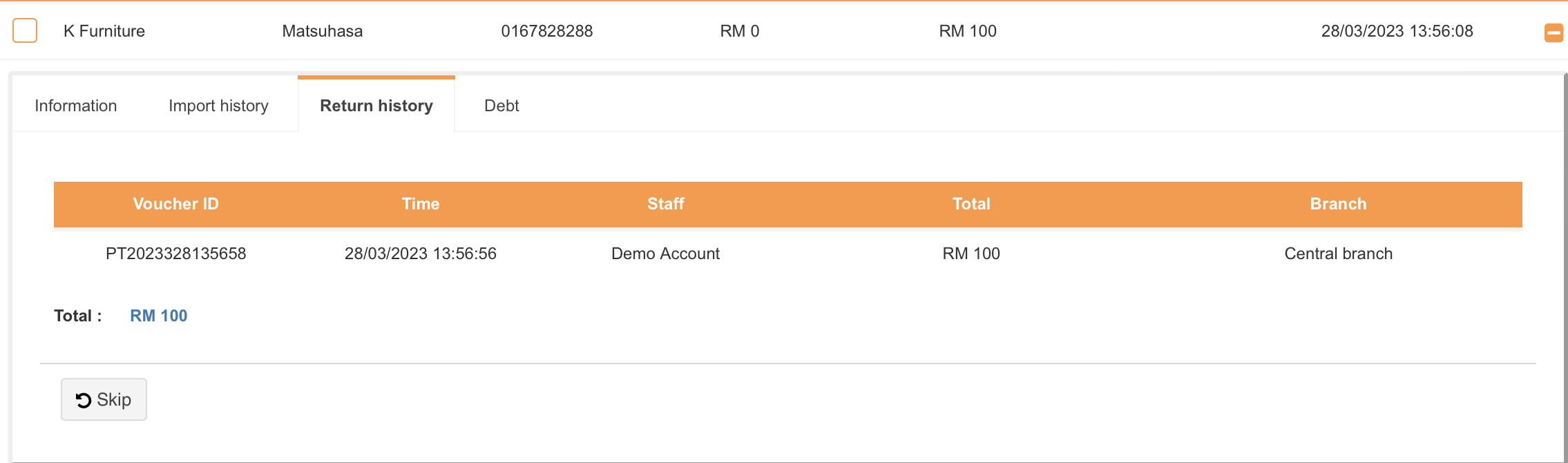Click the Branch column header

1338,204
